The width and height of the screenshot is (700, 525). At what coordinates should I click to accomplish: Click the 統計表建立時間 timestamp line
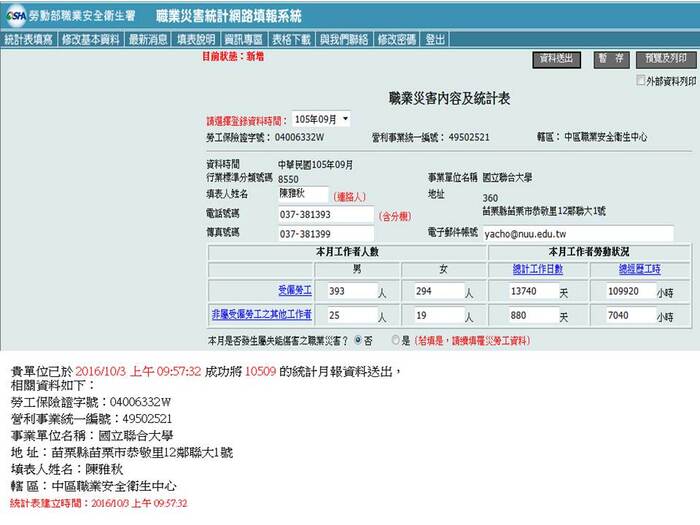tap(99, 503)
